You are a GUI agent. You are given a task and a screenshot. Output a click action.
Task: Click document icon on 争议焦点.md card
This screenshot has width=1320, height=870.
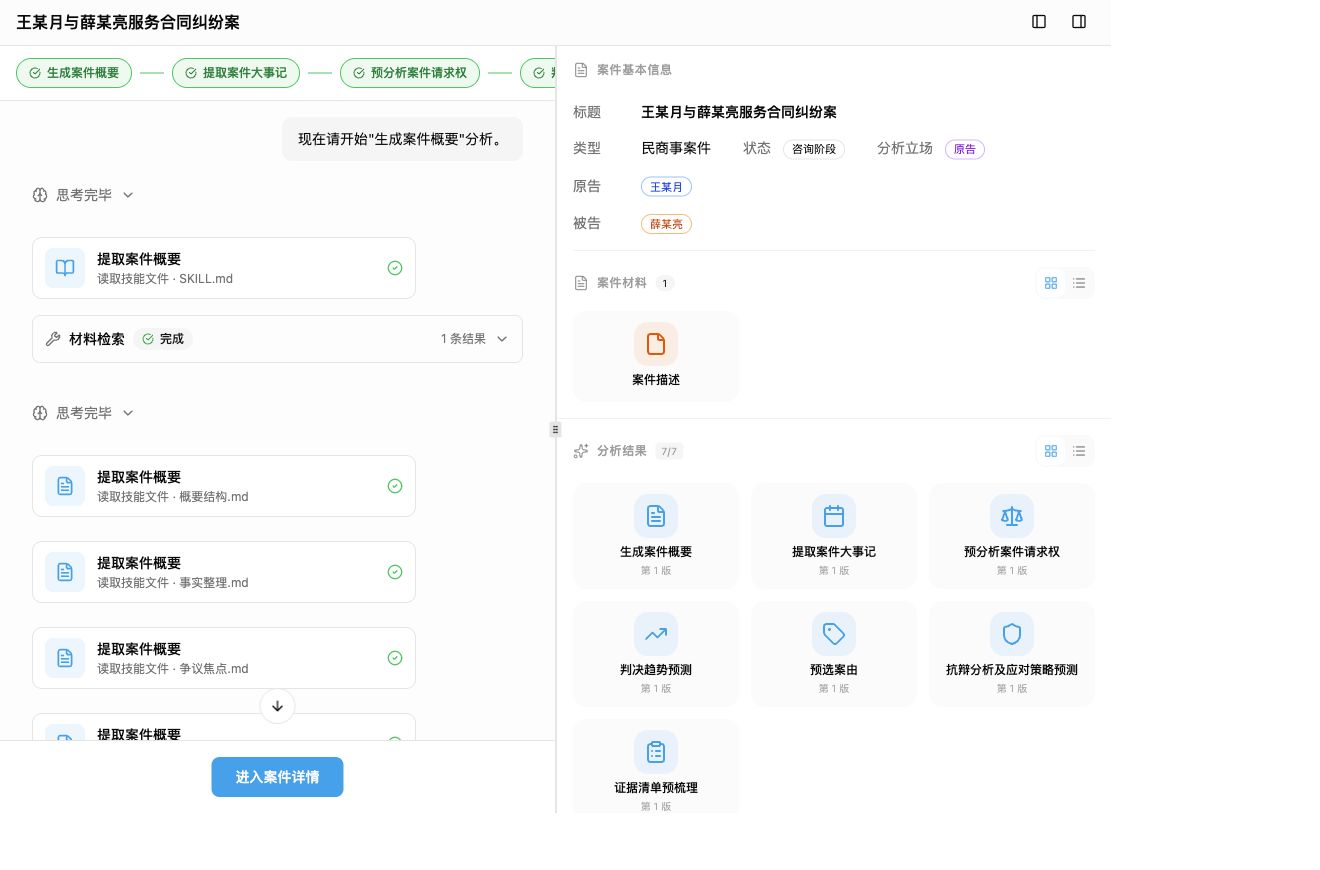point(65,658)
